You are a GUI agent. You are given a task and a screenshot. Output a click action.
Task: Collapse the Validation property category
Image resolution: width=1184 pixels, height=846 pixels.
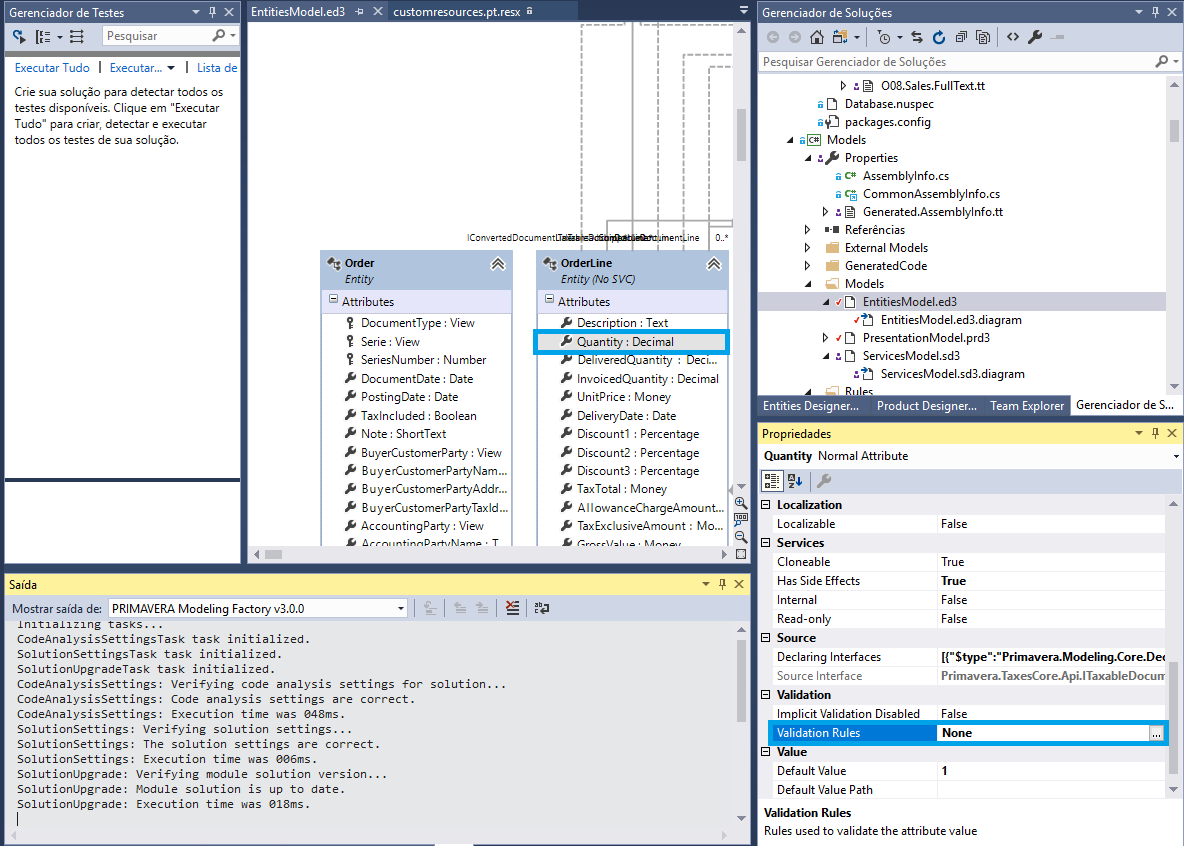coord(766,694)
